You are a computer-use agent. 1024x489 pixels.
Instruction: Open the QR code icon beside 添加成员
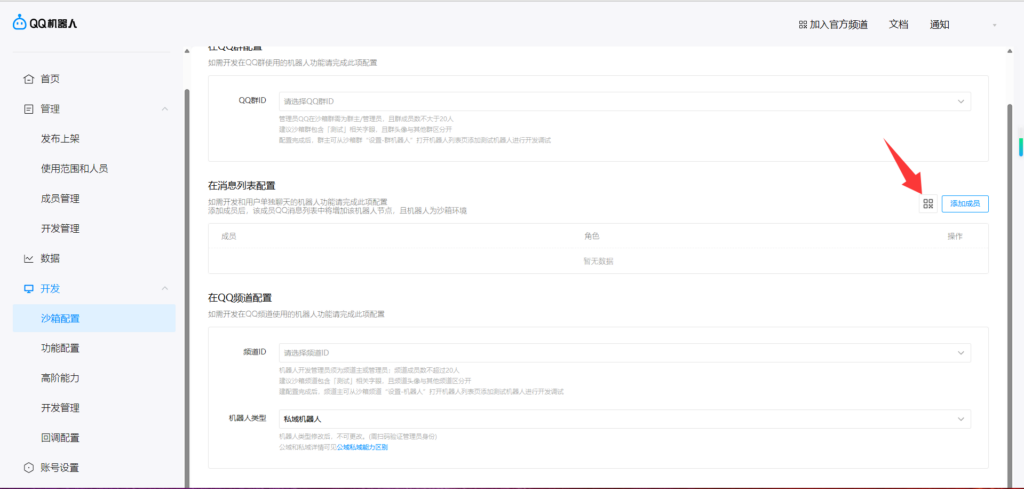coord(928,204)
